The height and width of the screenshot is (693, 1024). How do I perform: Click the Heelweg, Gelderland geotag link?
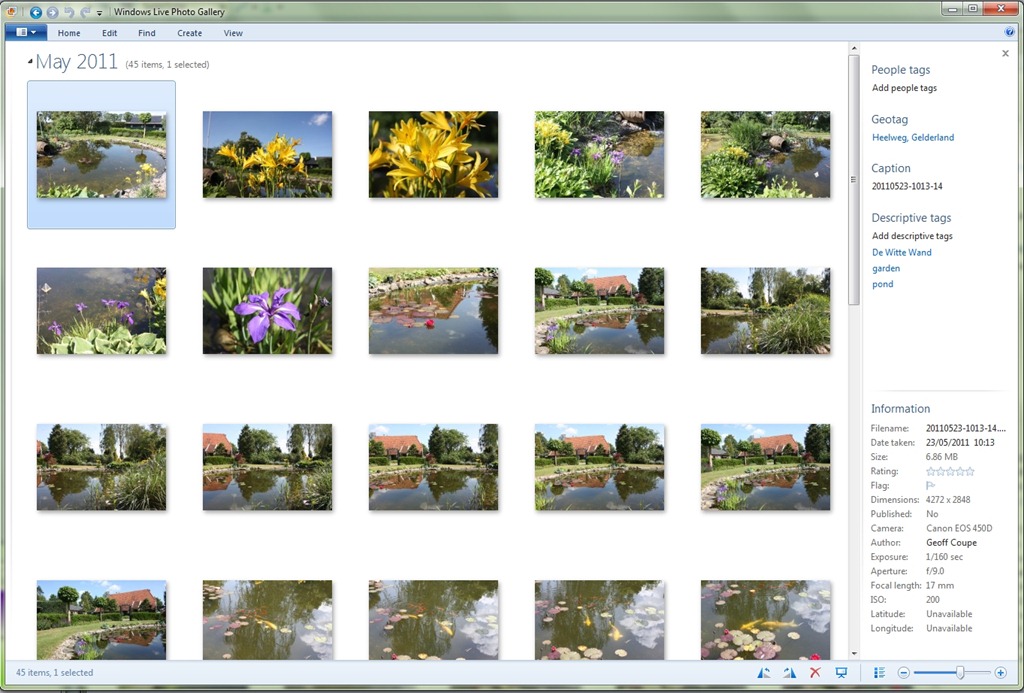point(912,138)
